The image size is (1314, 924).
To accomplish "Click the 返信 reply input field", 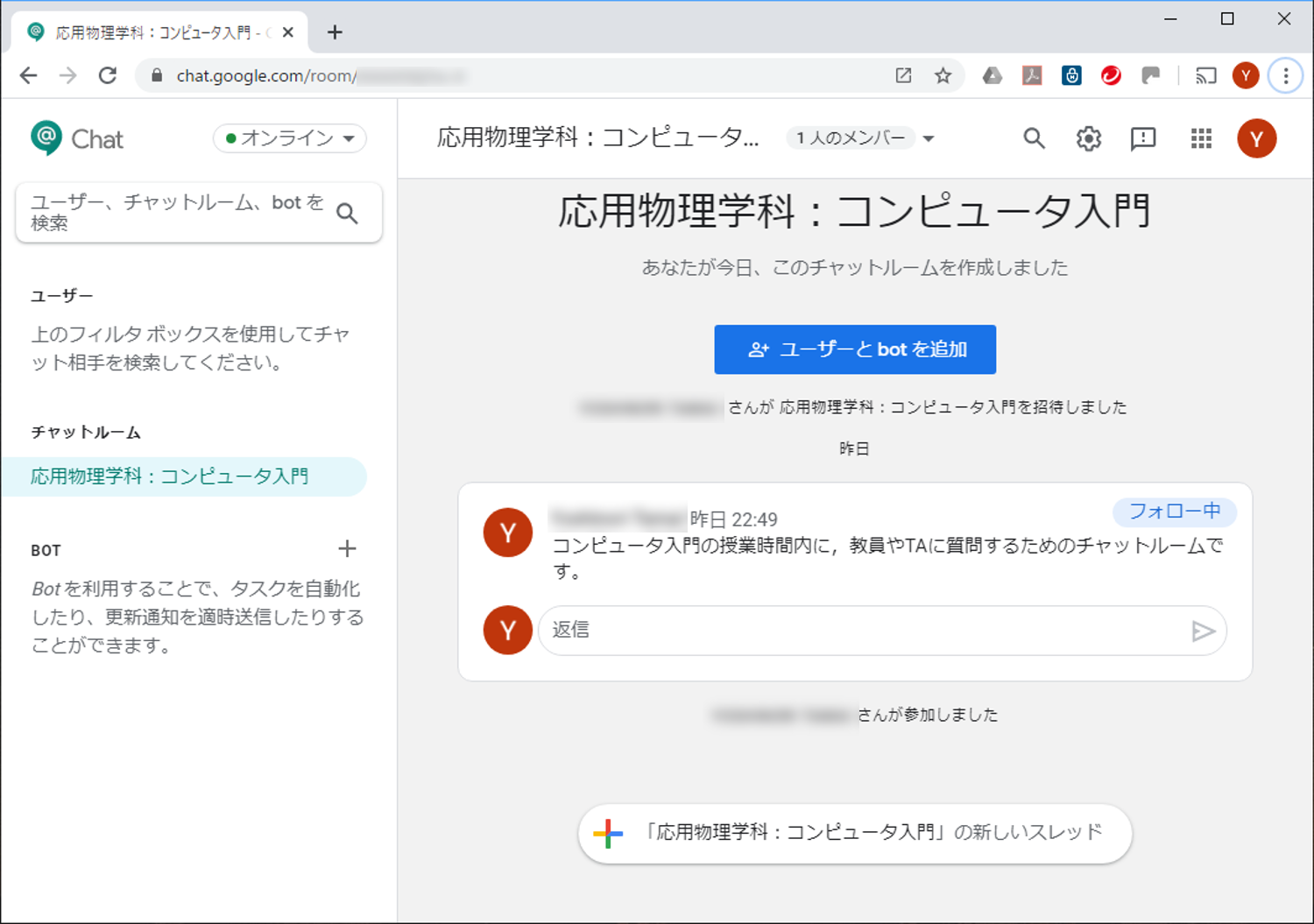I will tap(881, 631).
